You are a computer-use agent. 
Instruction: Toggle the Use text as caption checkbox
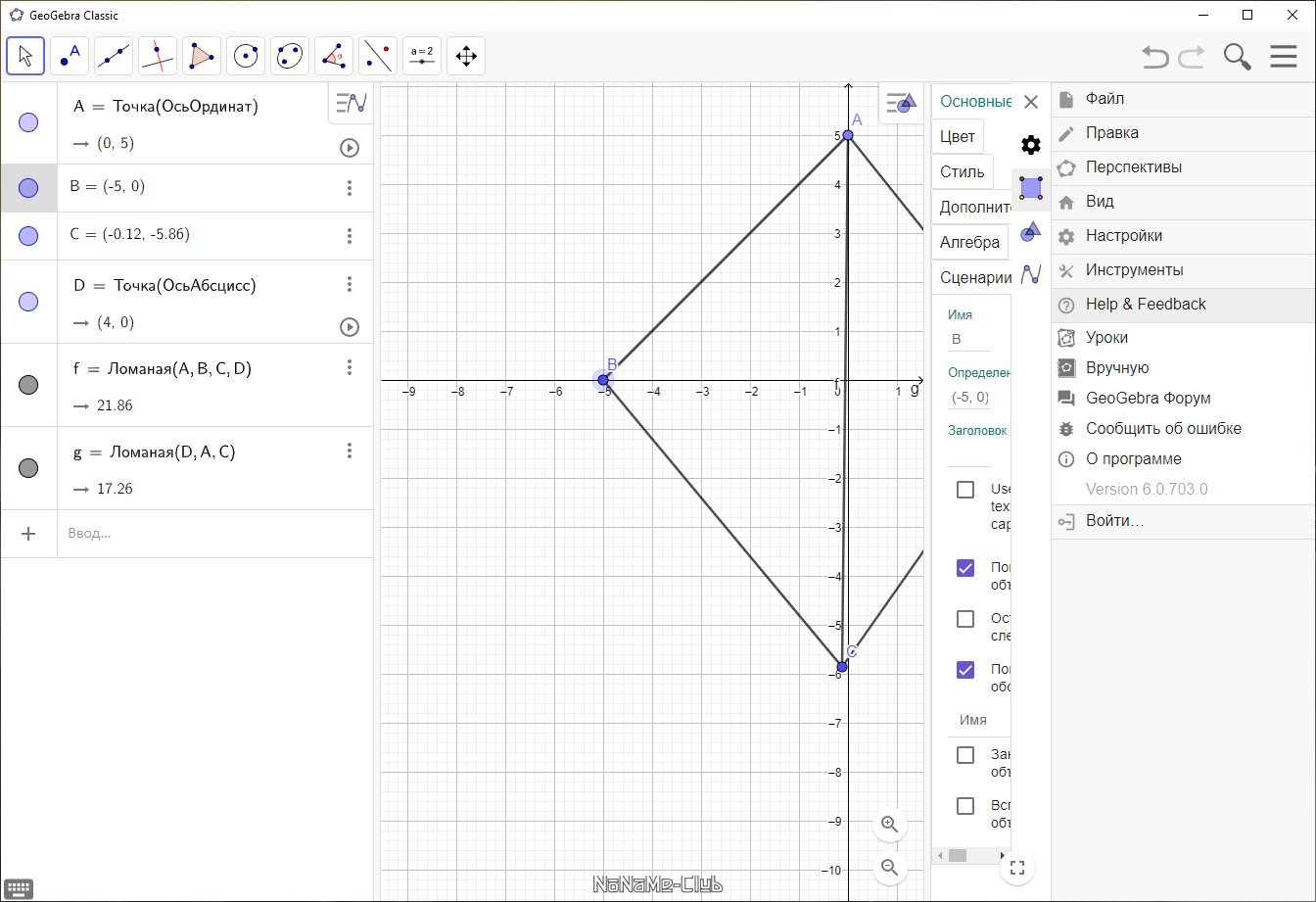[965, 490]
